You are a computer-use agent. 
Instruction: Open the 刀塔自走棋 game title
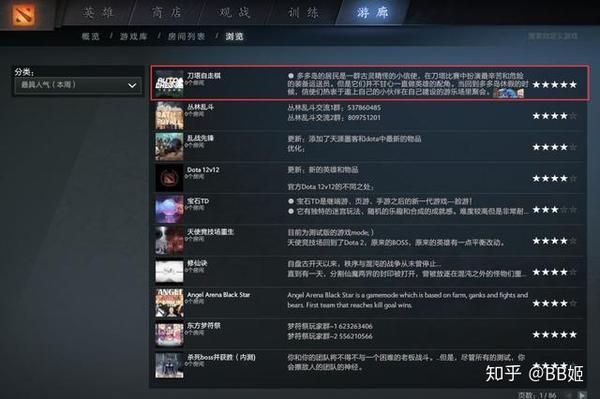[204, 76]
